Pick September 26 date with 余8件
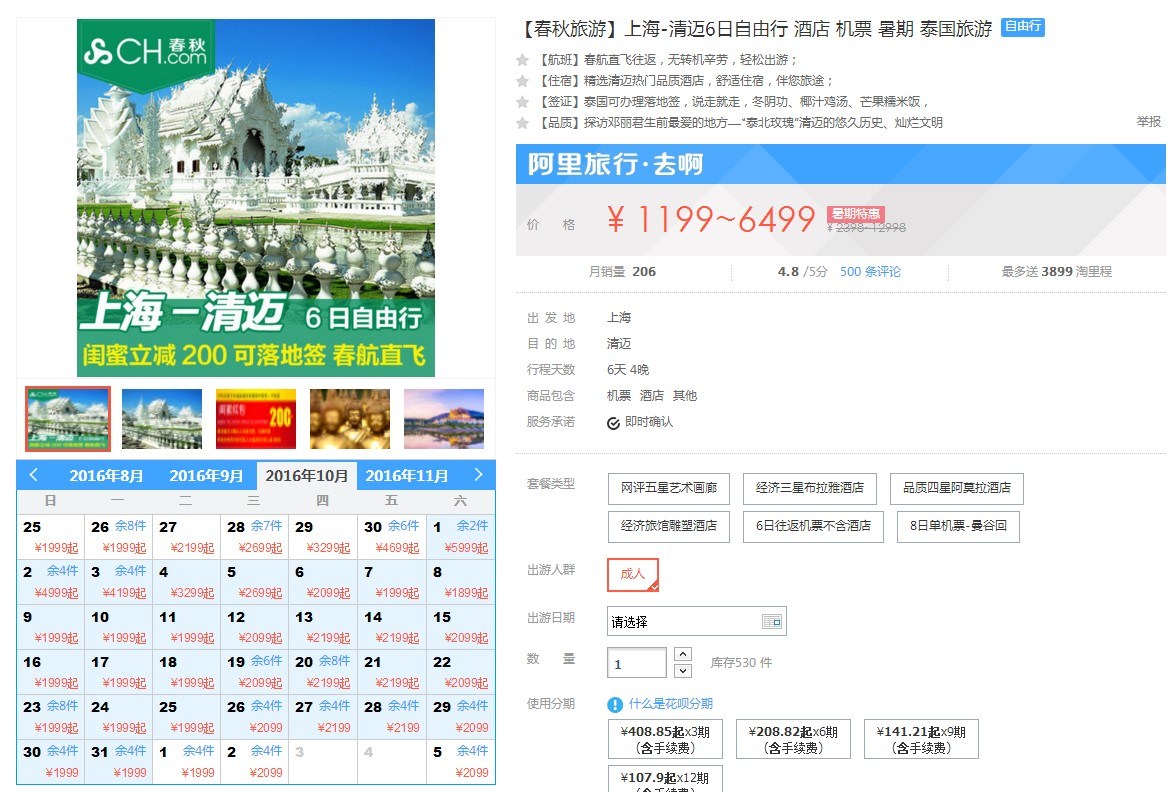Viewport: 1176px width, 792px height. click(118, 537)
